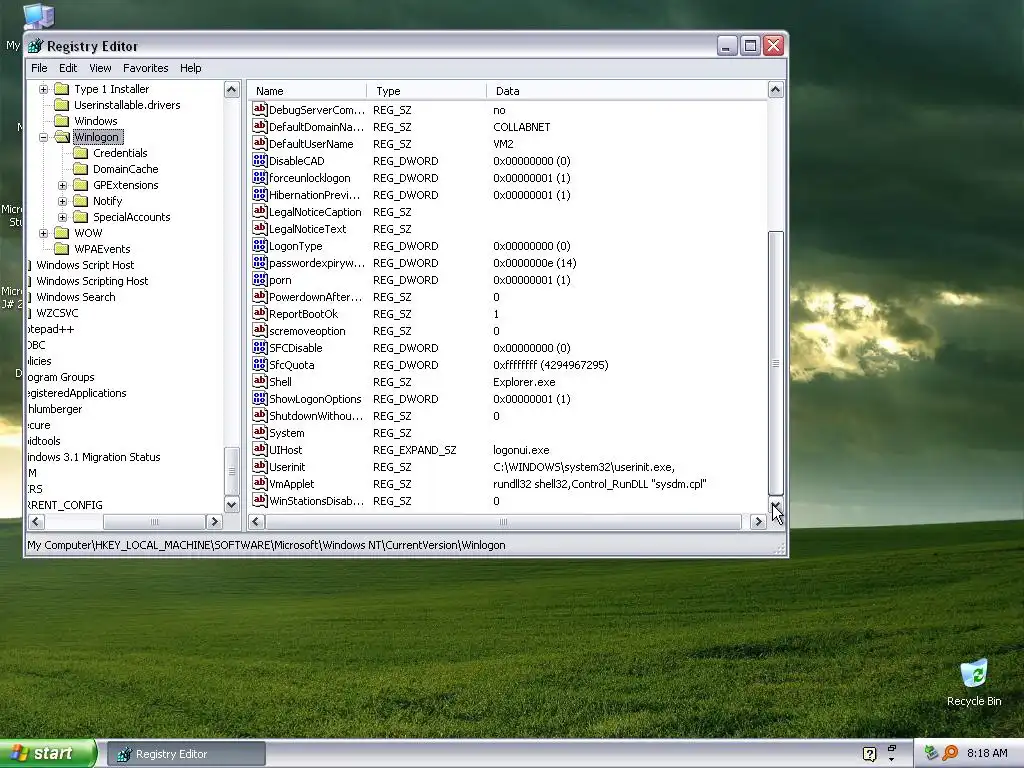Expand the WOW key
The width and height of the screenshot is (1024, 768).
[x=43, y=233]
